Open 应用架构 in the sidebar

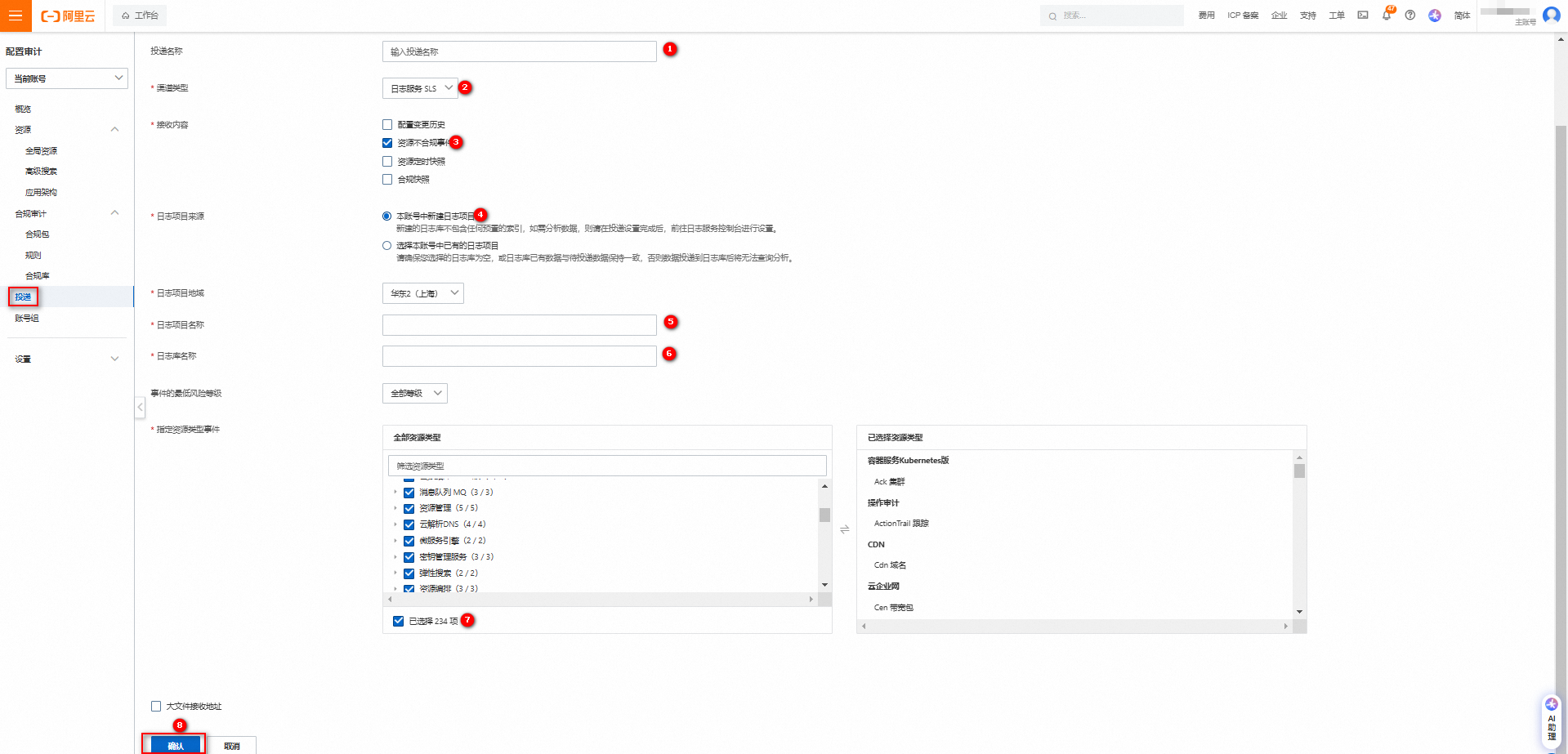(x=41, y=193)
